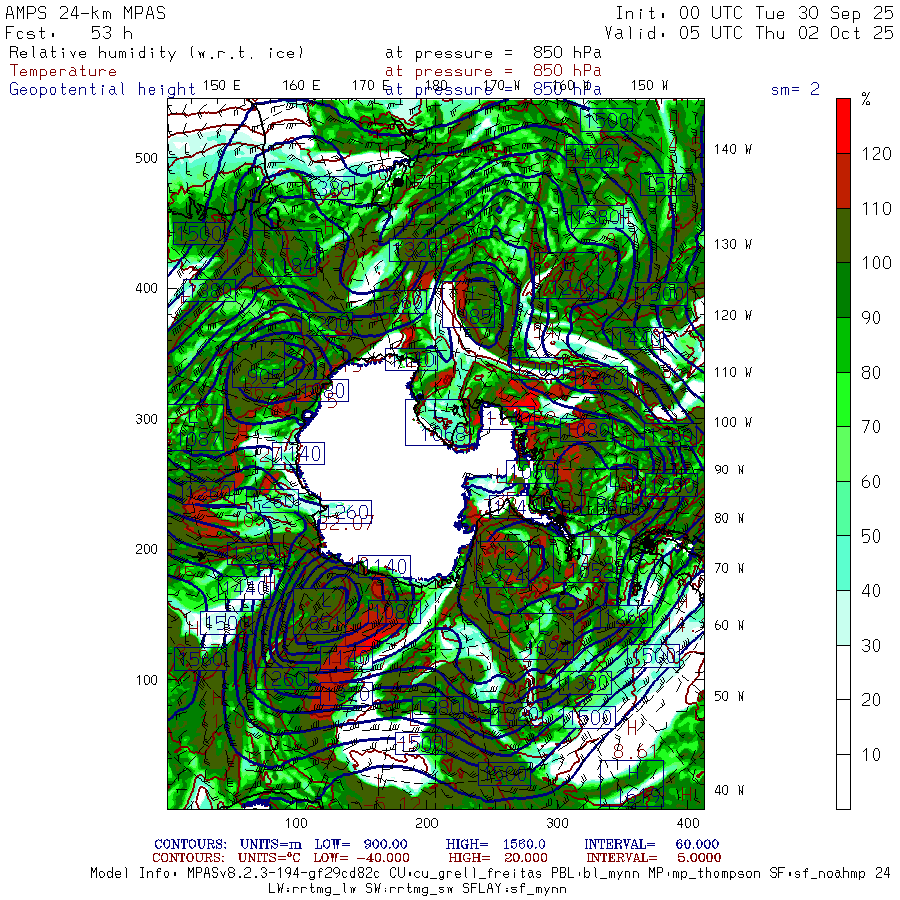
Task: Click the blue 'LOW= 900.00' contour value
Action: (x=361, y=844)
